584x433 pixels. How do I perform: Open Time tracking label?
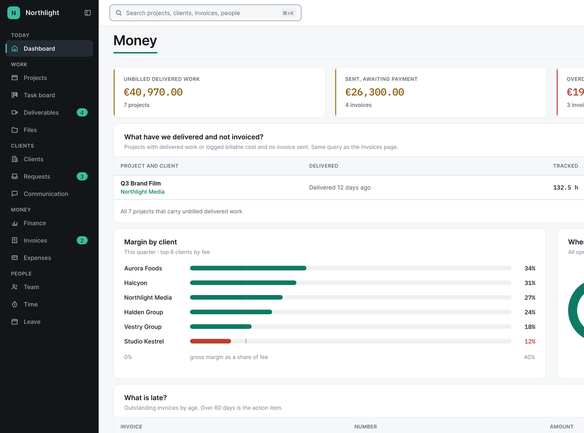pos(31,305)
